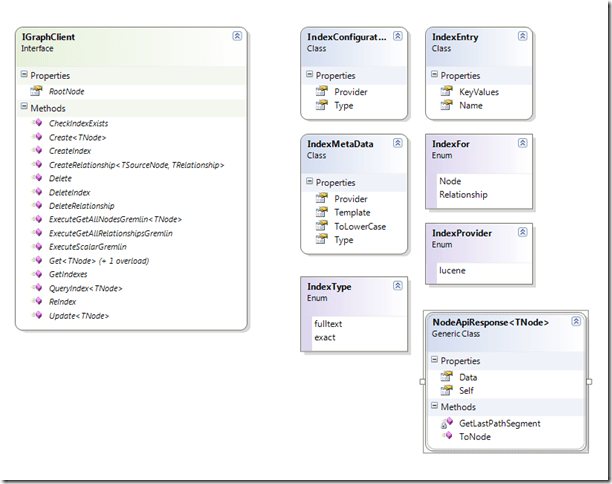Image resolution: width=612 pixels, height=484 pixels.
Task: Select the fulltext value in IndexType
Action: (x=330, y=324)
